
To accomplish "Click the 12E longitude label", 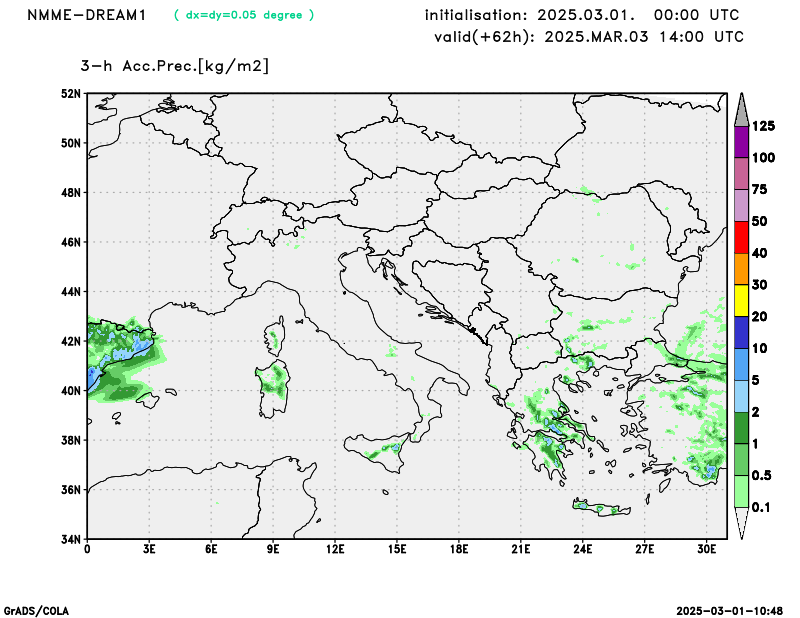I will tap(335, 550).
